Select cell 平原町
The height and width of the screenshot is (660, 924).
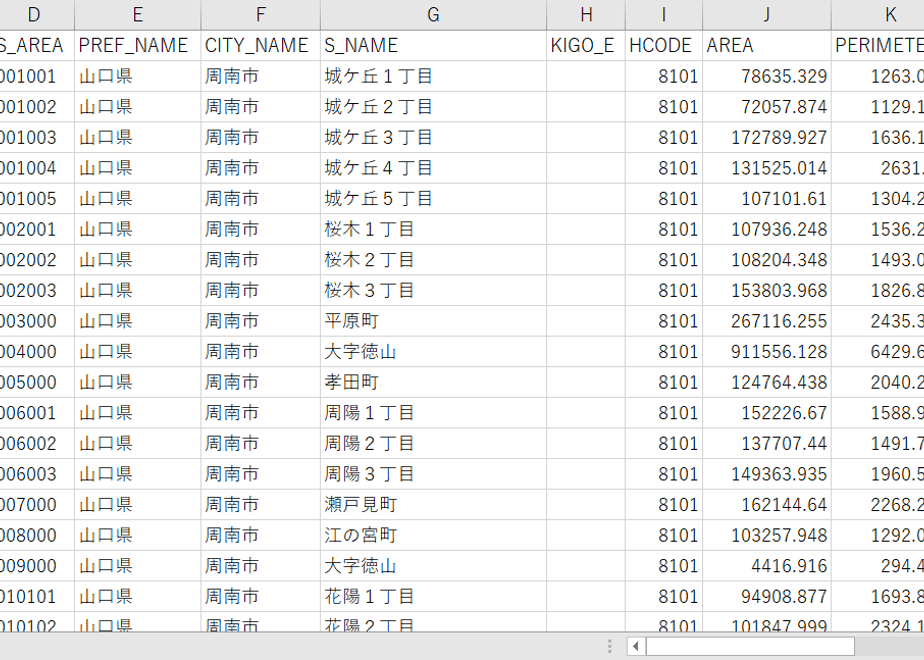pos(433,321)
